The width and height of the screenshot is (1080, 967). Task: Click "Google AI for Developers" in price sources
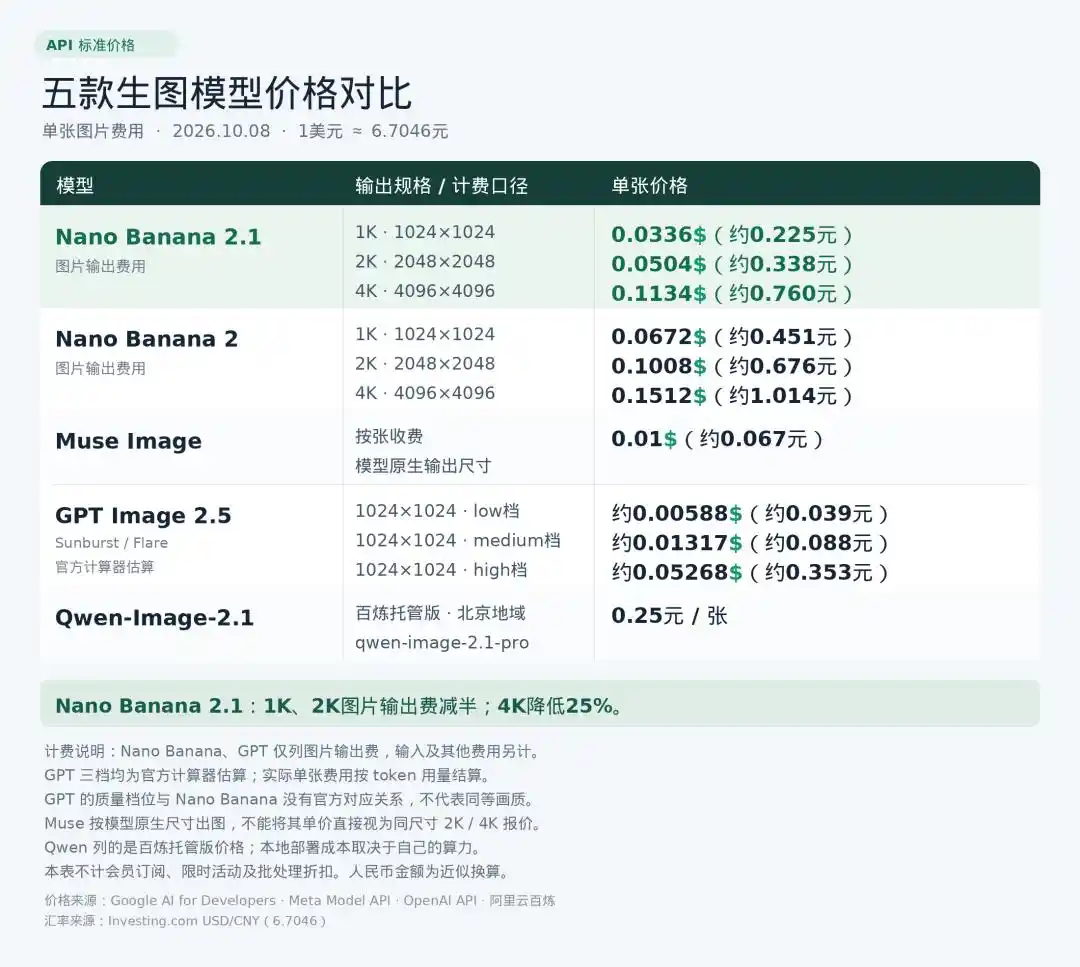(x=193, y=901)
